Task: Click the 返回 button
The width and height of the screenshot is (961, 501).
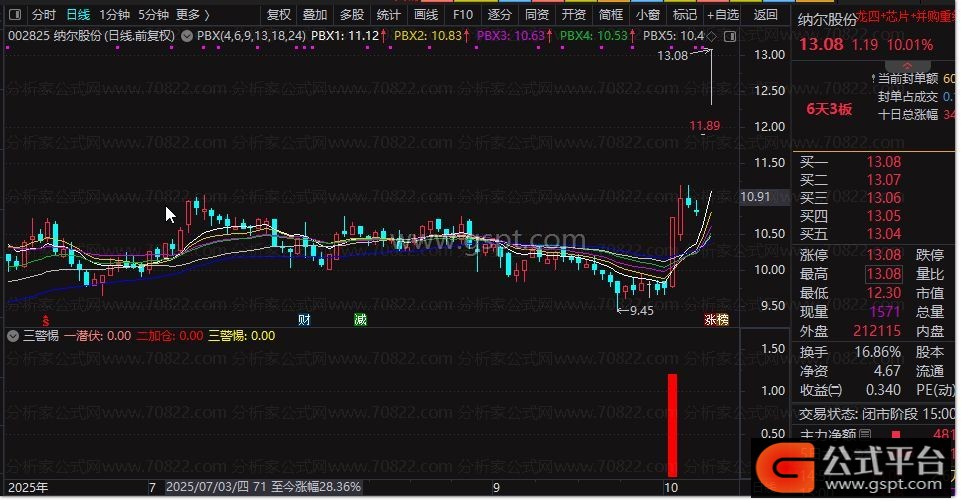Action: click(x=765, y=15)
